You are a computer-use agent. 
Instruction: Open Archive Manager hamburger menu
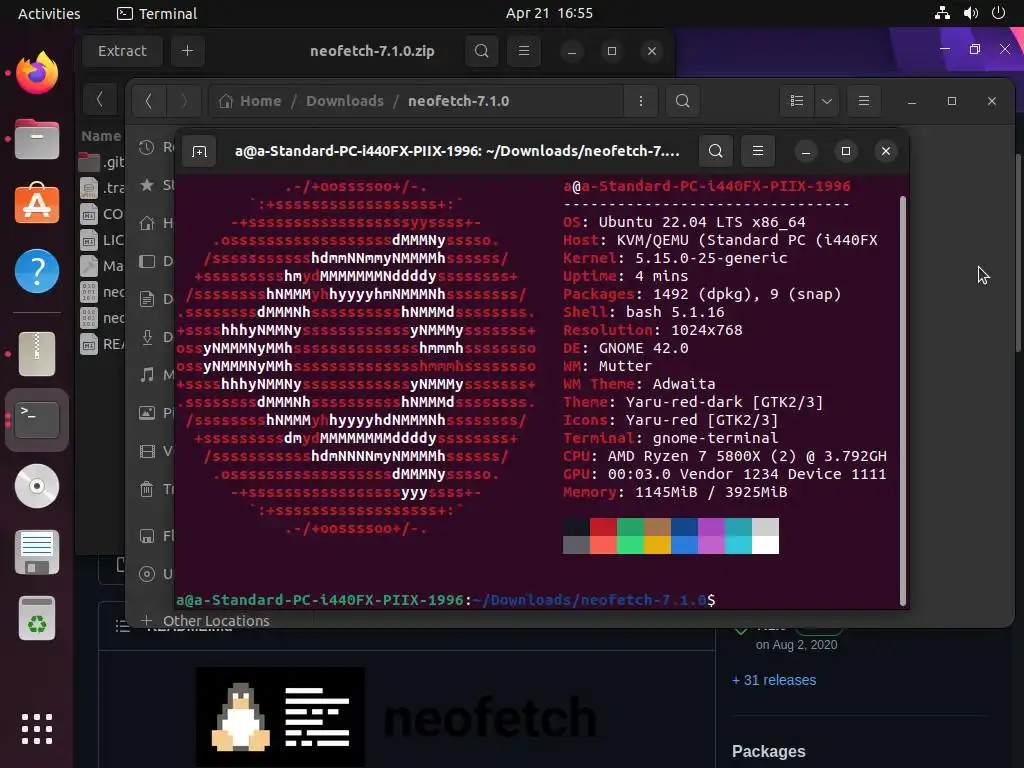coord(524,51)
